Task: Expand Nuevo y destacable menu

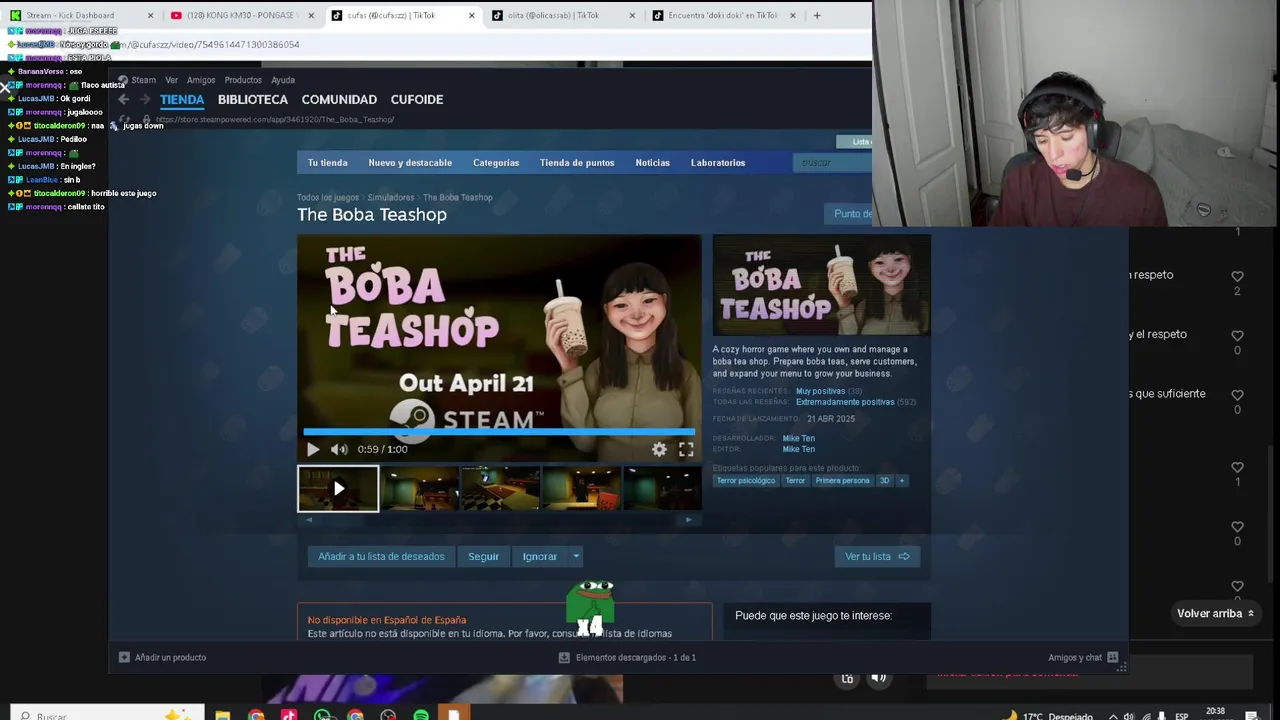Action: [x=410, y=162]
